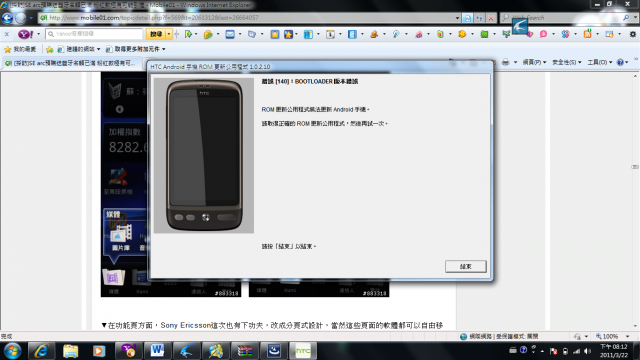
Task: Click the error [140] BOOTLOADER message text
Action: (310, 82)
